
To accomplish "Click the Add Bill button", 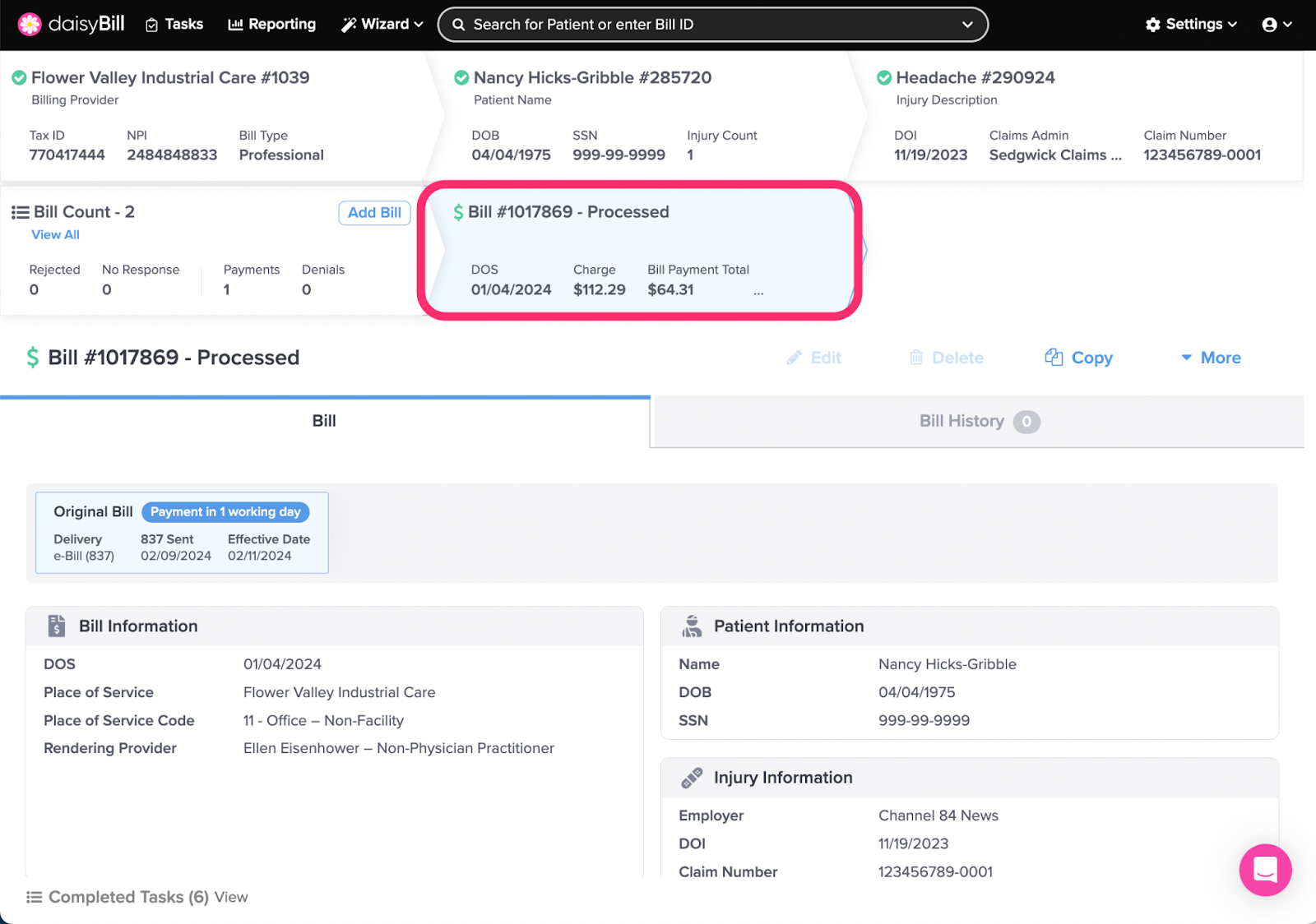I will click(x=374, y=212).
